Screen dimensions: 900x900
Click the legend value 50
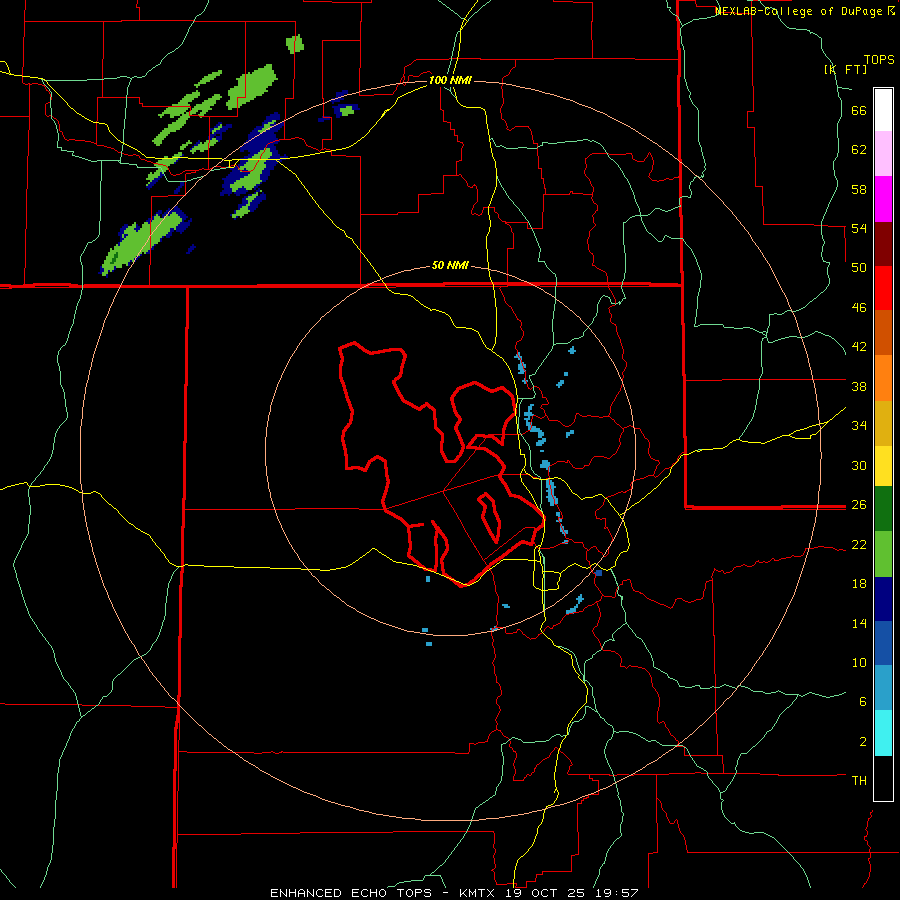click(859, 268)
